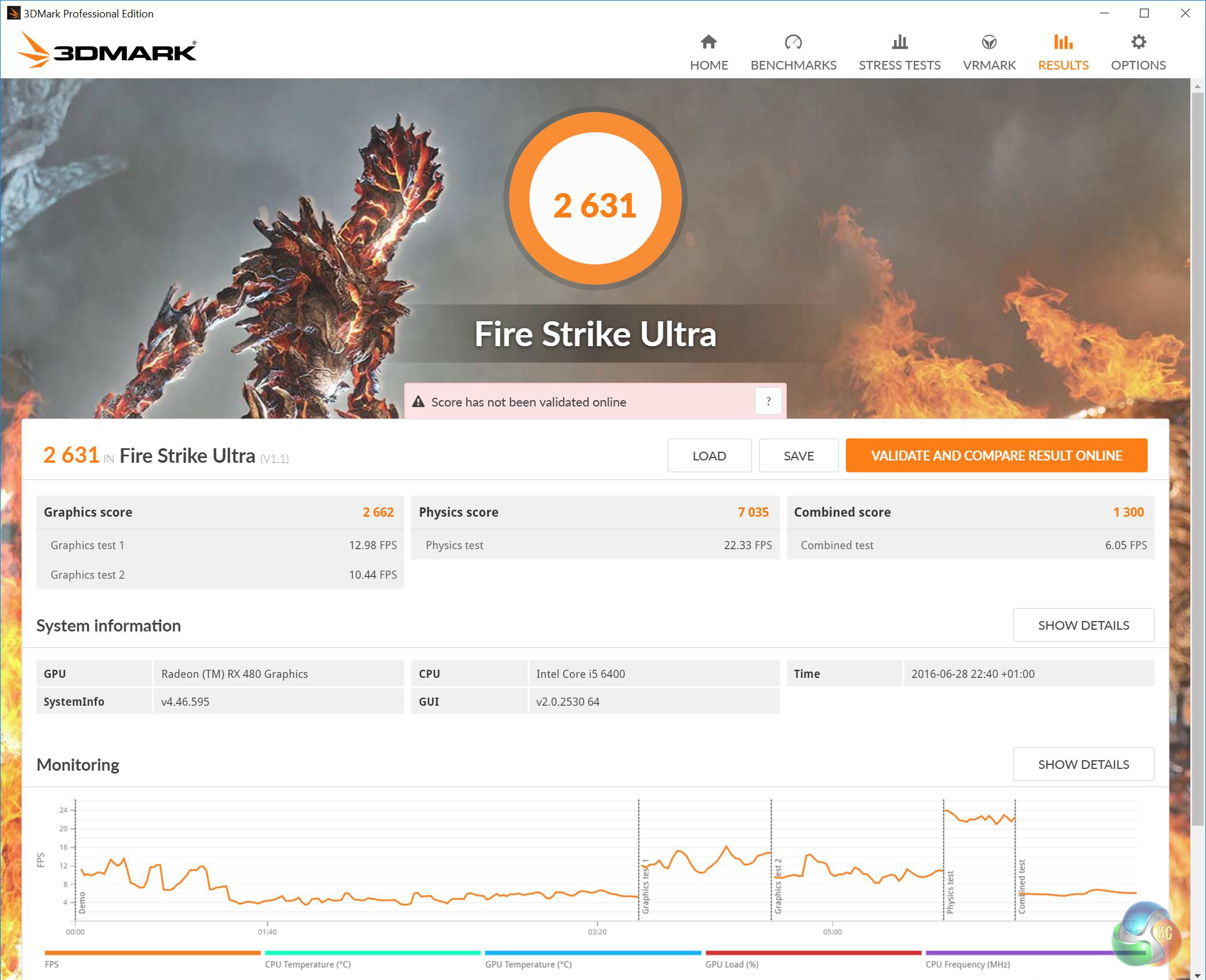Screen dimensions: 1206x980
Task: Toggle the GPU Temperature blue color legend
Action: click(x=593, y=953)
